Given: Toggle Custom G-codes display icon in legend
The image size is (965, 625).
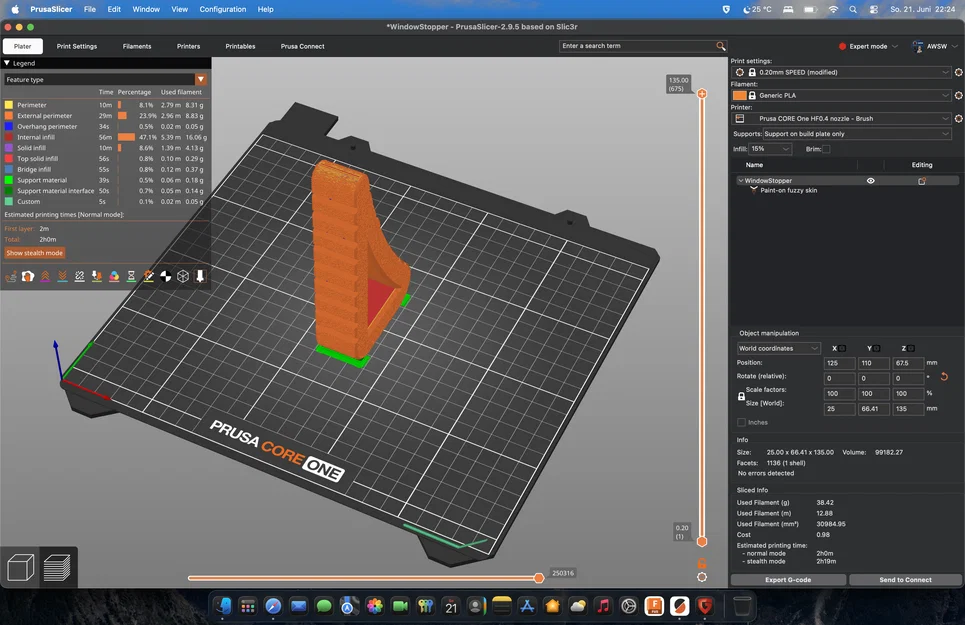Looking at the screenshot, I should point(148,277).
